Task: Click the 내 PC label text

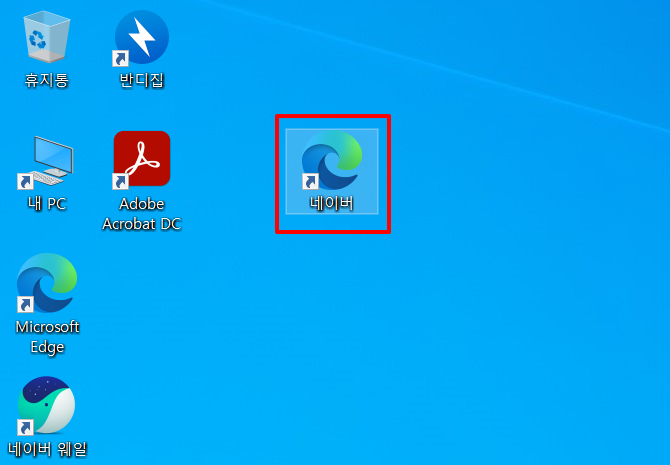Action: tap(47, 203)
